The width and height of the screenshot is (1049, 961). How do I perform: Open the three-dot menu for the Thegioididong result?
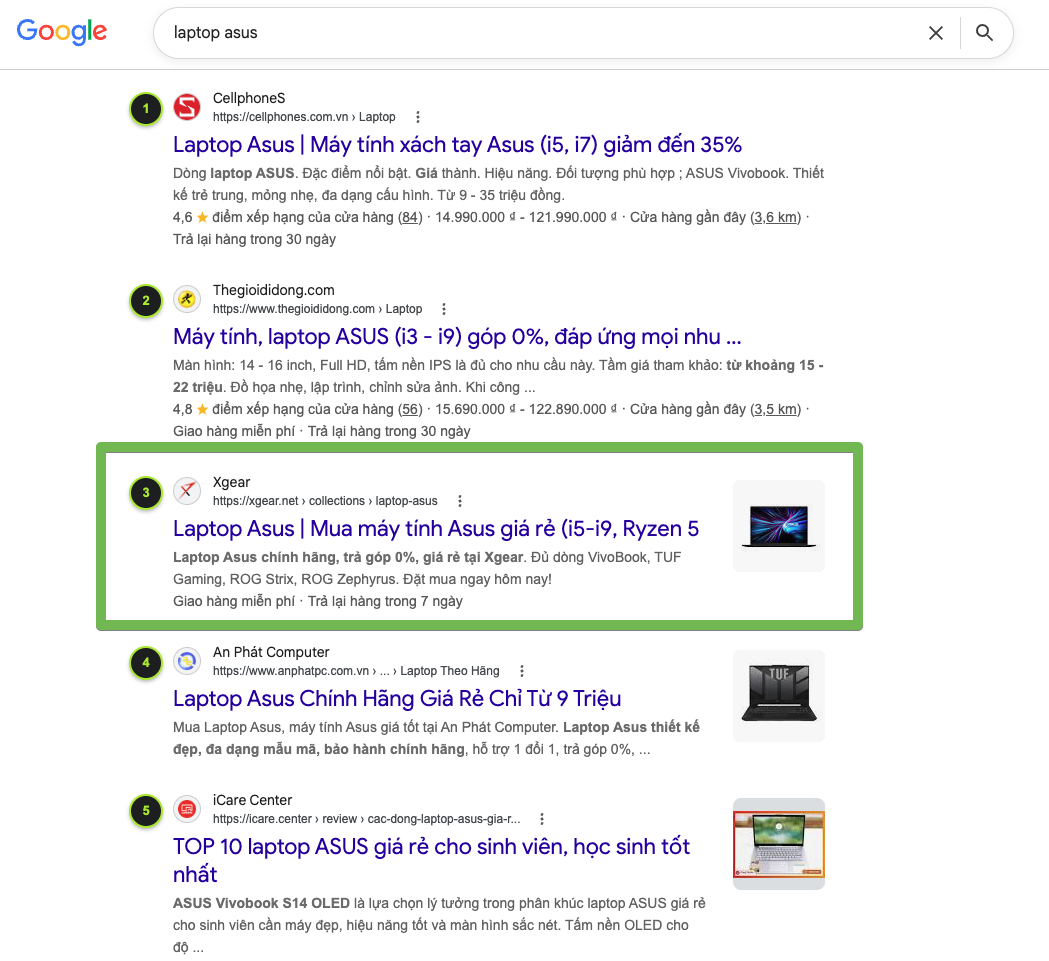[x=444, y=309]
